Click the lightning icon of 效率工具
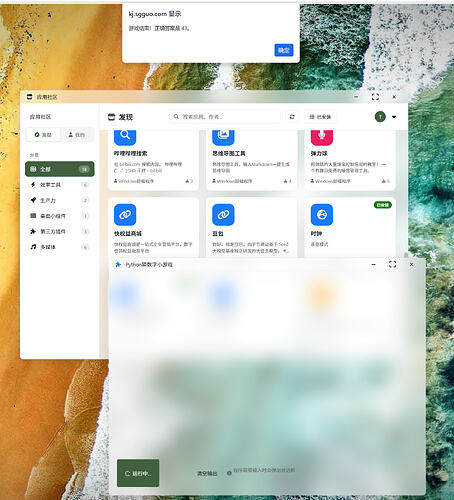The width and height of the screenshot is (454, 500). click(33, 185)
